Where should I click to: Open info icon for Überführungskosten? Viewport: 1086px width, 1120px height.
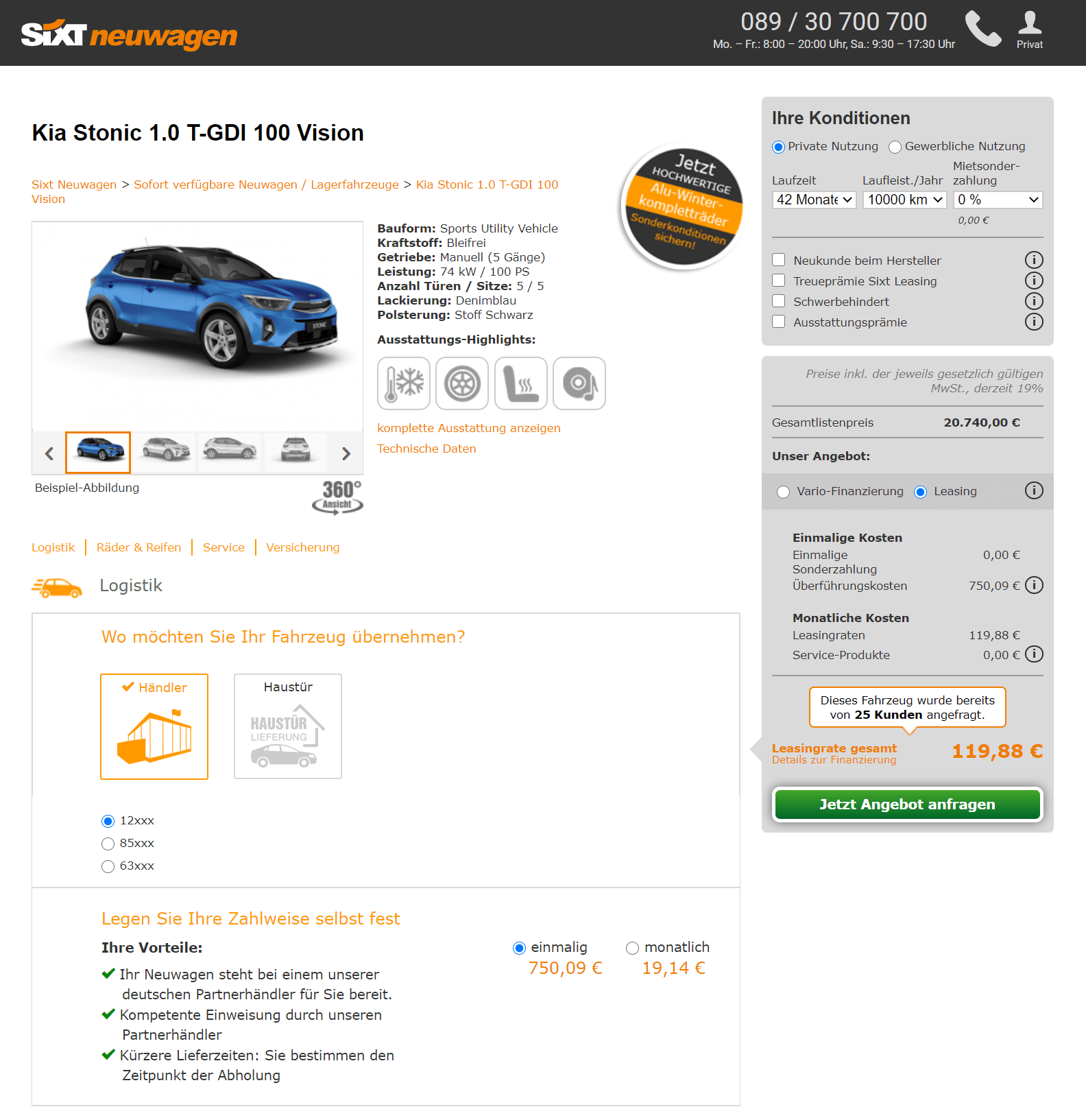(x=1034, y=585)
